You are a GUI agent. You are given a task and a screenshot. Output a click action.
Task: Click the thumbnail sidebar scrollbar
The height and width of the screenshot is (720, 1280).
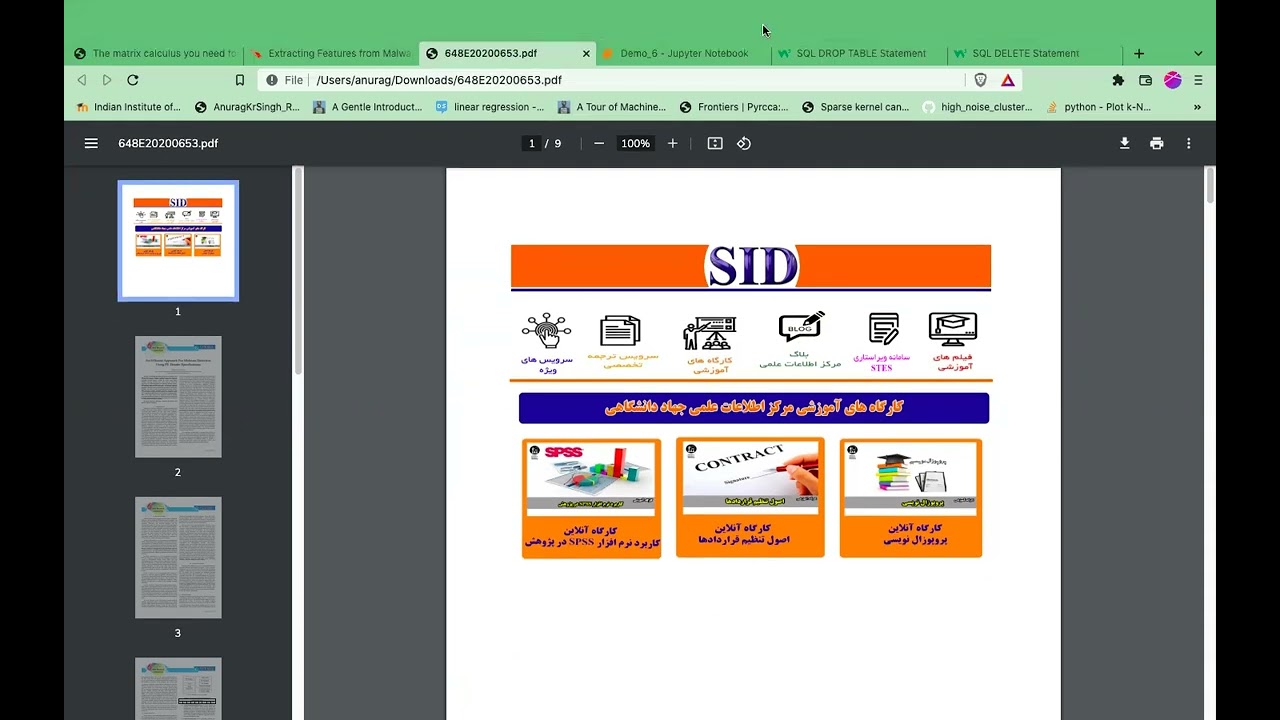tap(297, 272)
